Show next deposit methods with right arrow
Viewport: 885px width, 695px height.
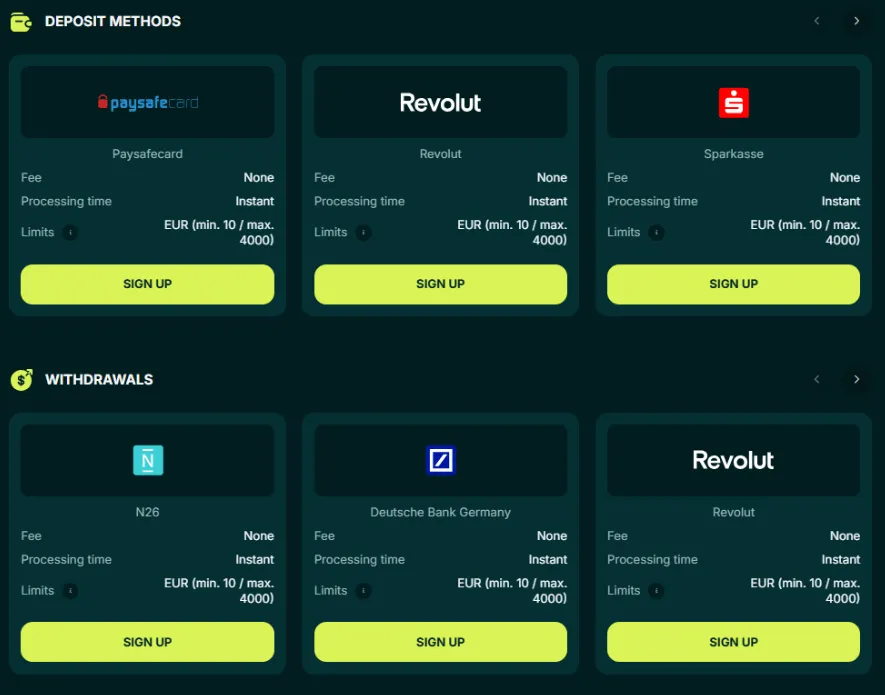point(856,21)
